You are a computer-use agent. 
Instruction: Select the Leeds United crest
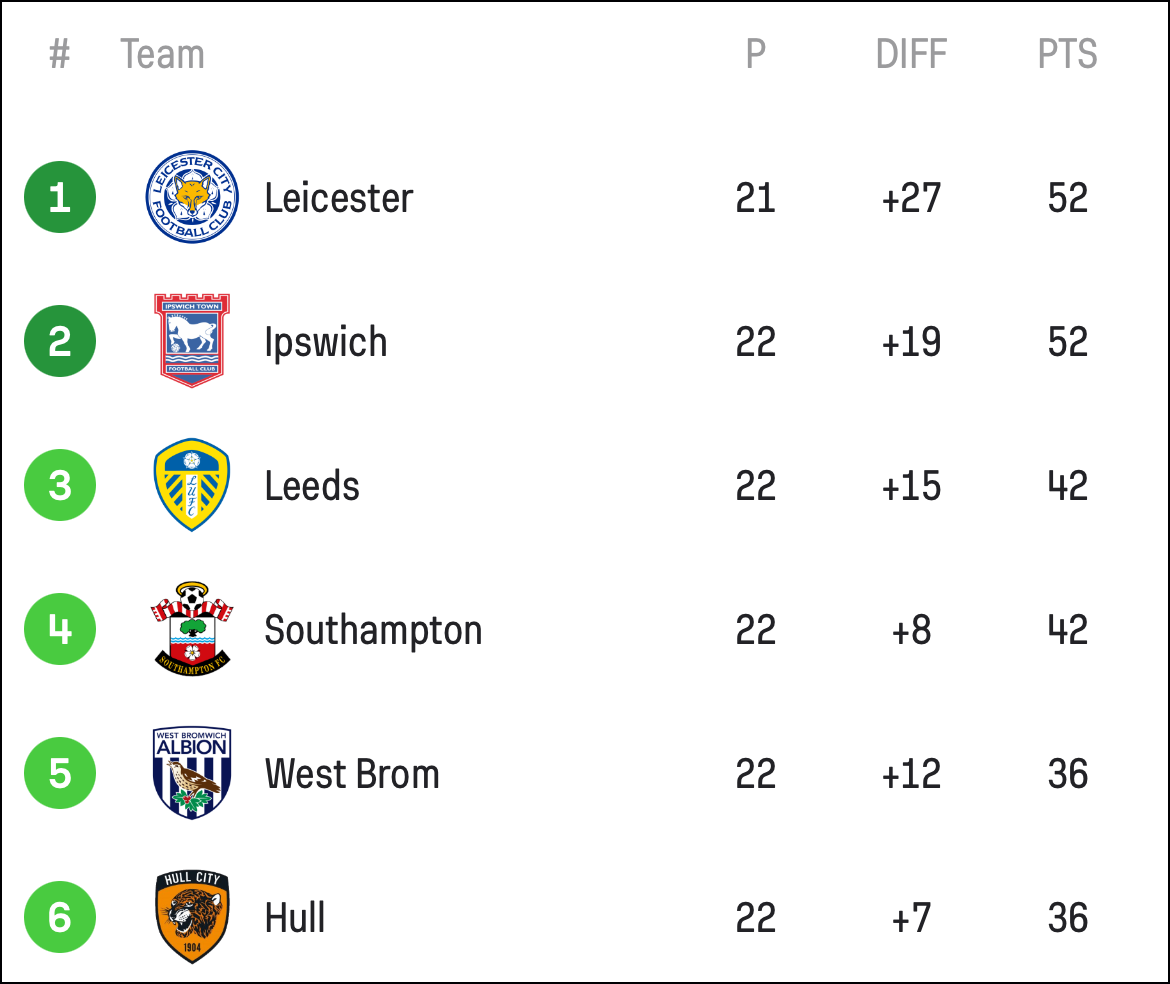pyautogui.click(x=192, y=485)
